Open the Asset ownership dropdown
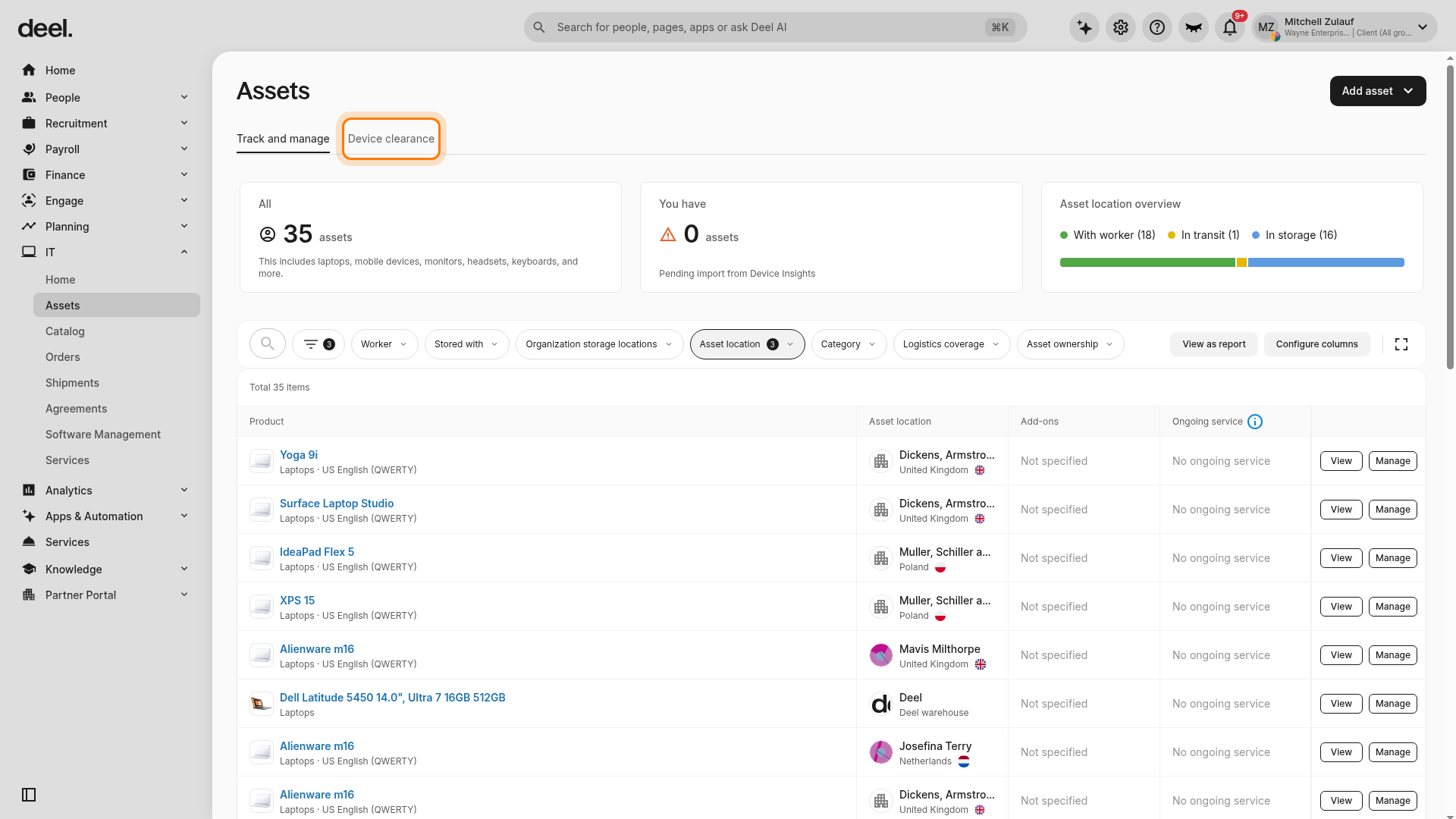1456x819 pixels. tap(1070, 344)
